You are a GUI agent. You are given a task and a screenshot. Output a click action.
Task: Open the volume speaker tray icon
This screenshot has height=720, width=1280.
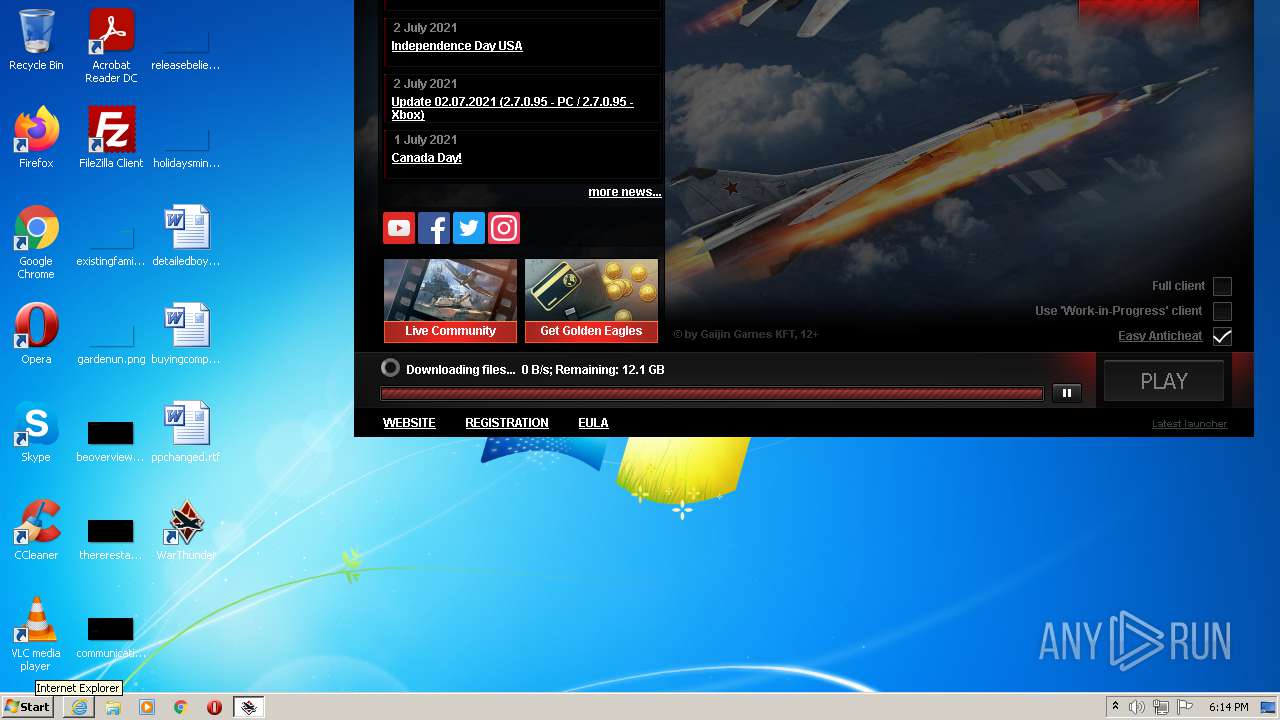tap(1137, 707)
